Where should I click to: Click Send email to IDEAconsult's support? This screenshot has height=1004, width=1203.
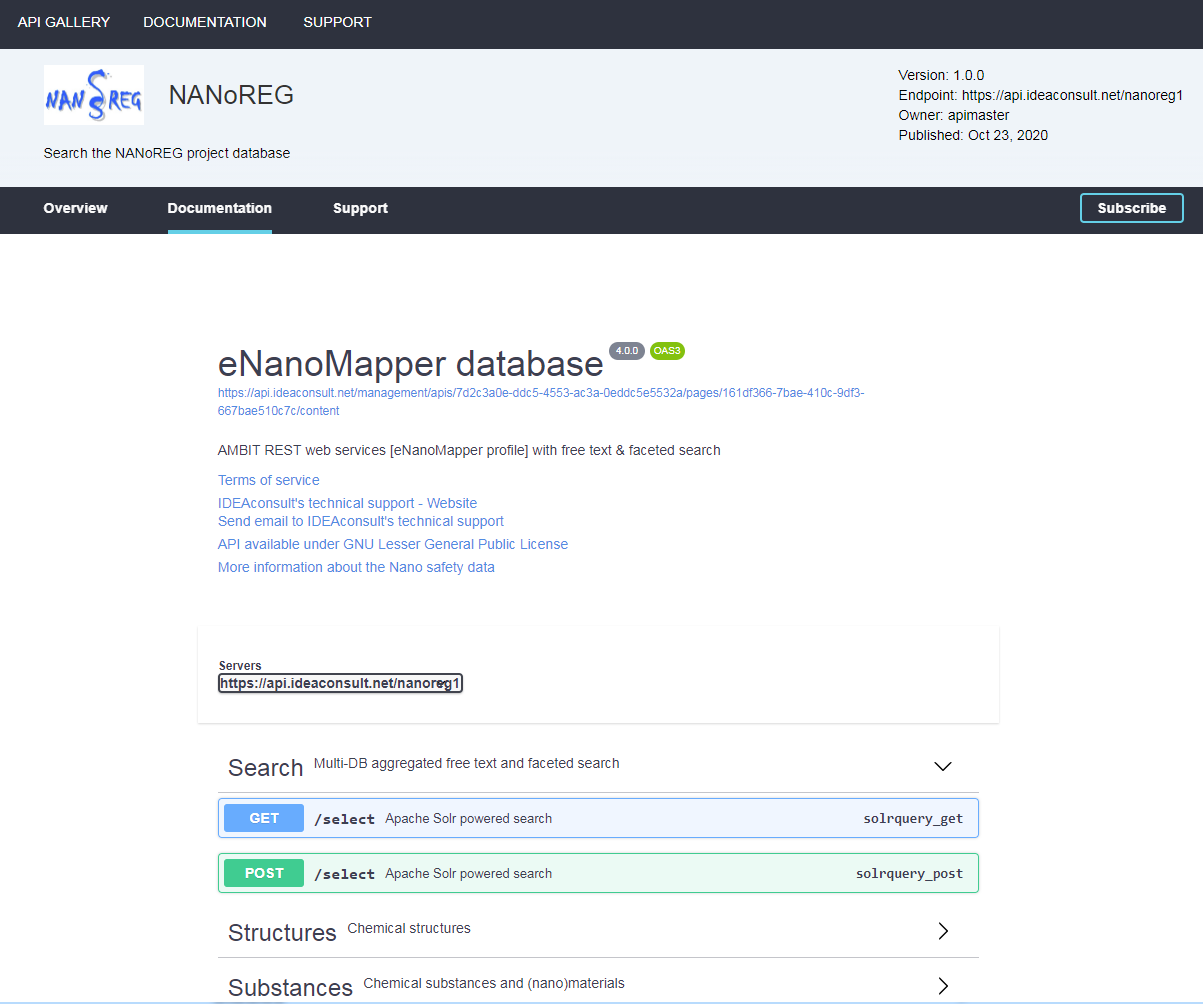(x=360, y=521)
